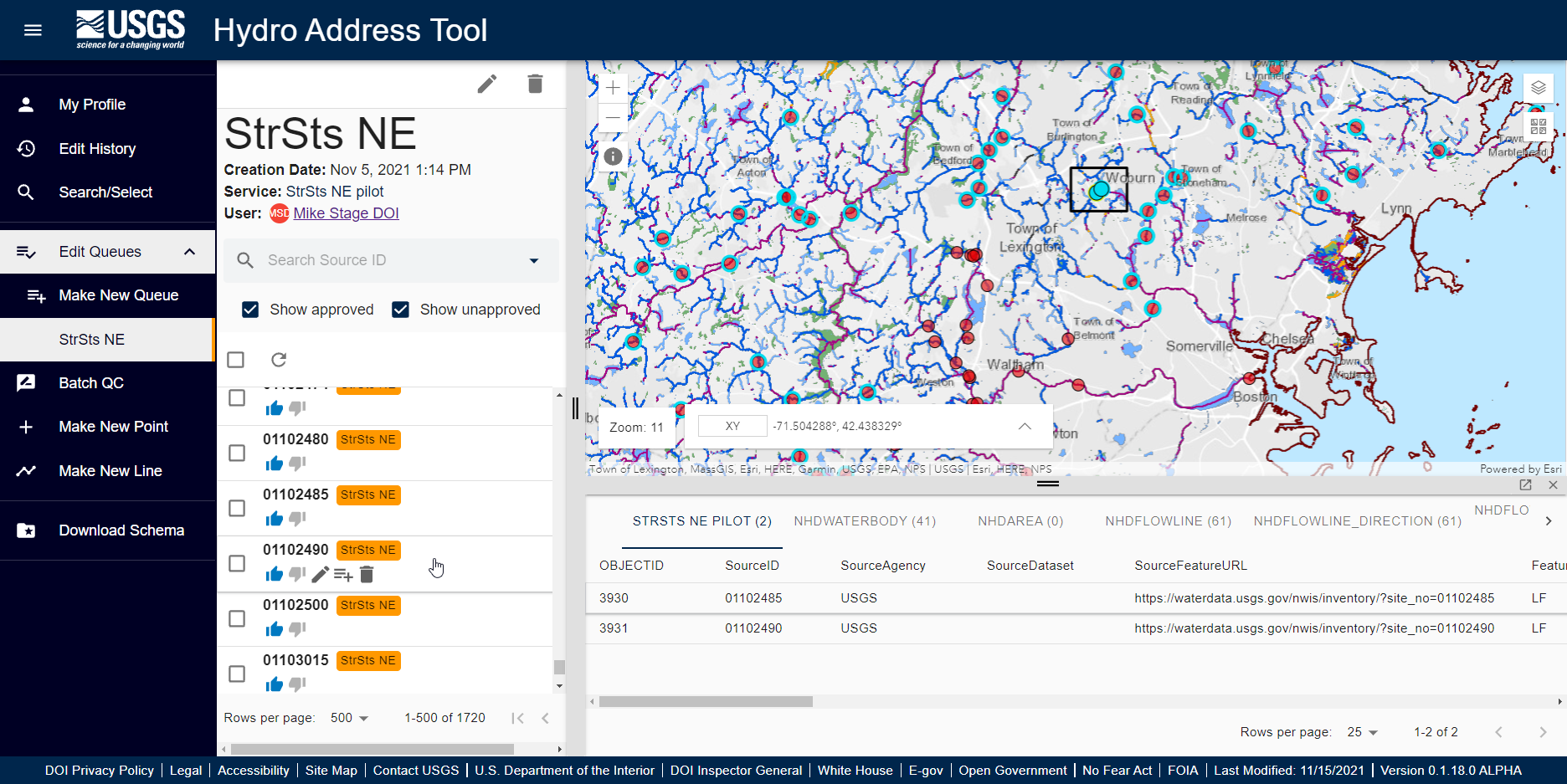The image size is (1567, 784).
Task: Uncheck the Show approved filter
Action: point(250,309)
